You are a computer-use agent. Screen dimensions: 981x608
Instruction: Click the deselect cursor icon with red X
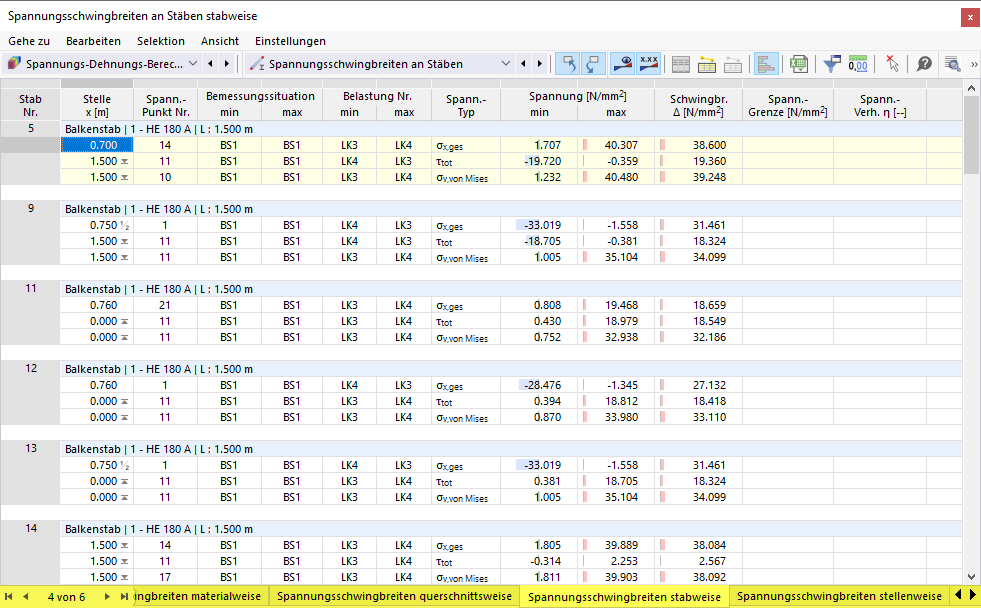pos(892,64)
